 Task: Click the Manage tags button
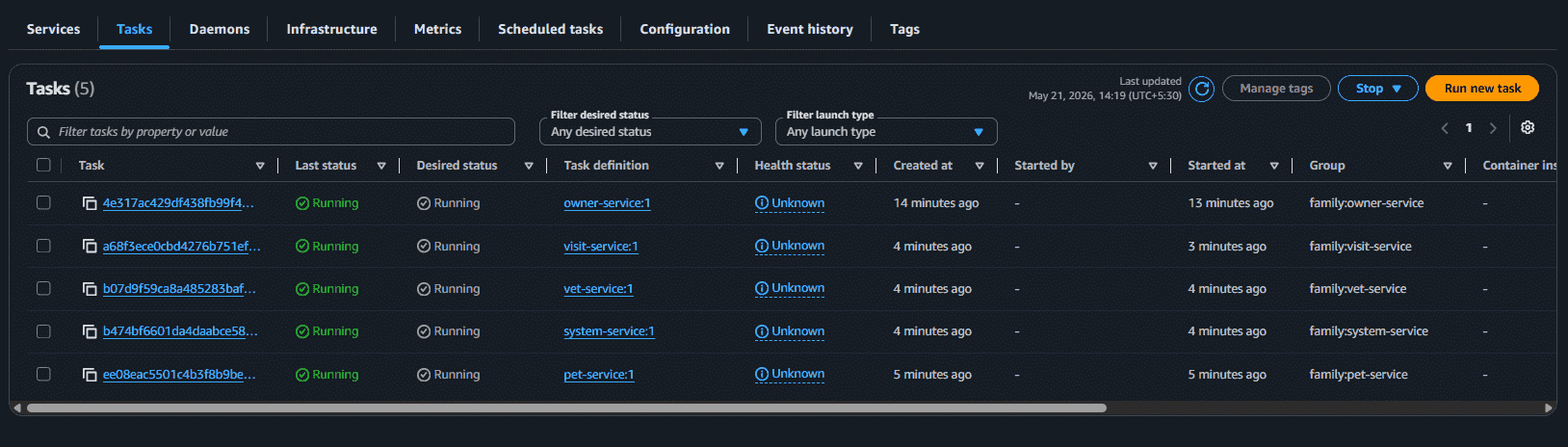pos(1276,89)
